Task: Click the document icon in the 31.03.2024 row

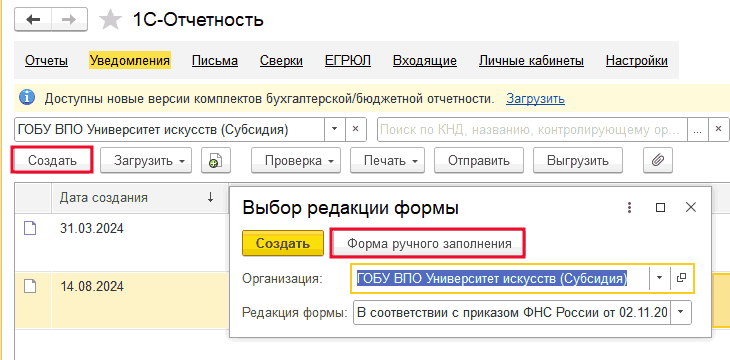Action: (30, 228)
